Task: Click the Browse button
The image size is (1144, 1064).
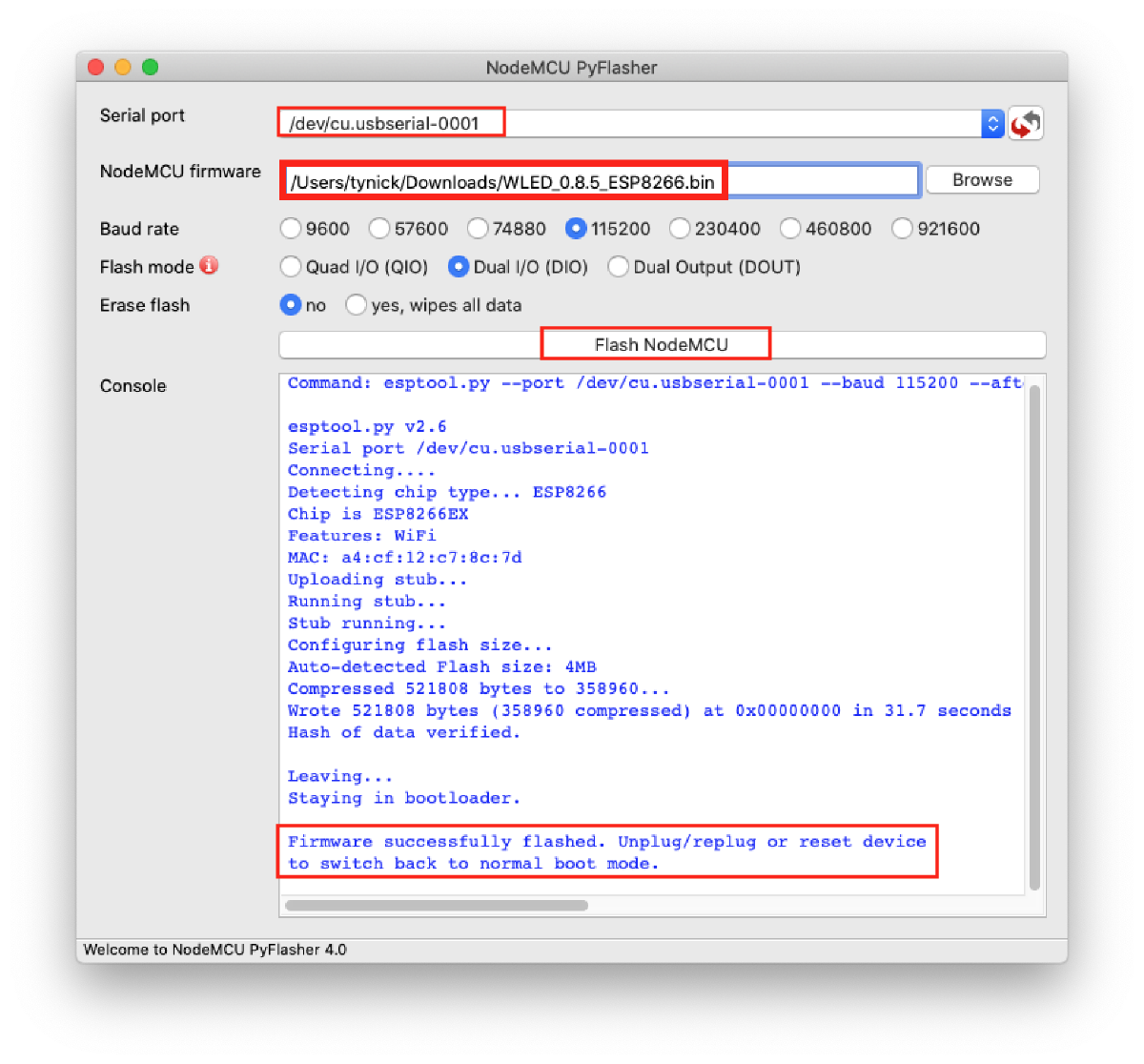Action: pos(982,180)
